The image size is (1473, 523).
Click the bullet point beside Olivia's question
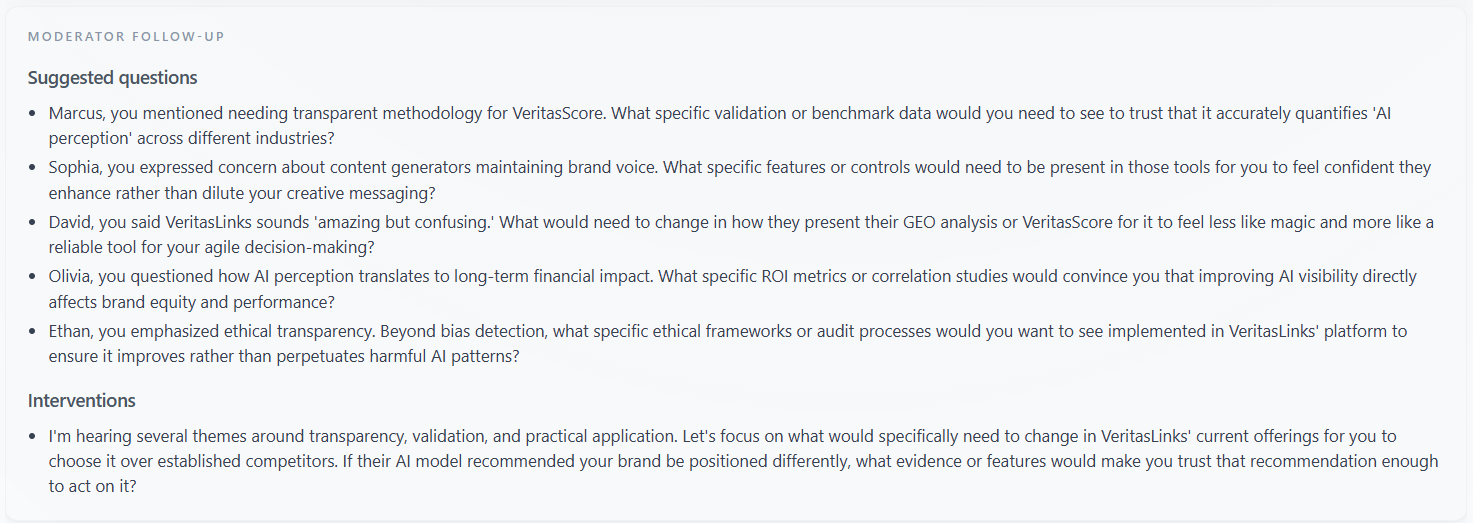pos(33,276)
